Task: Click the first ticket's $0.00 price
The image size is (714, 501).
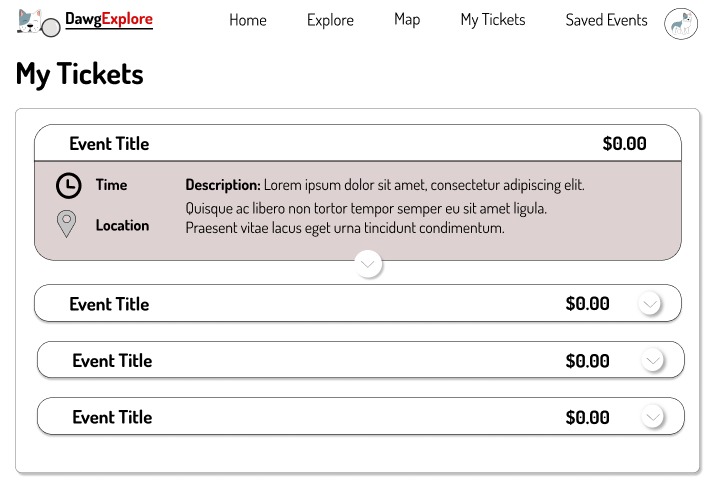Action: coord(624,144)
